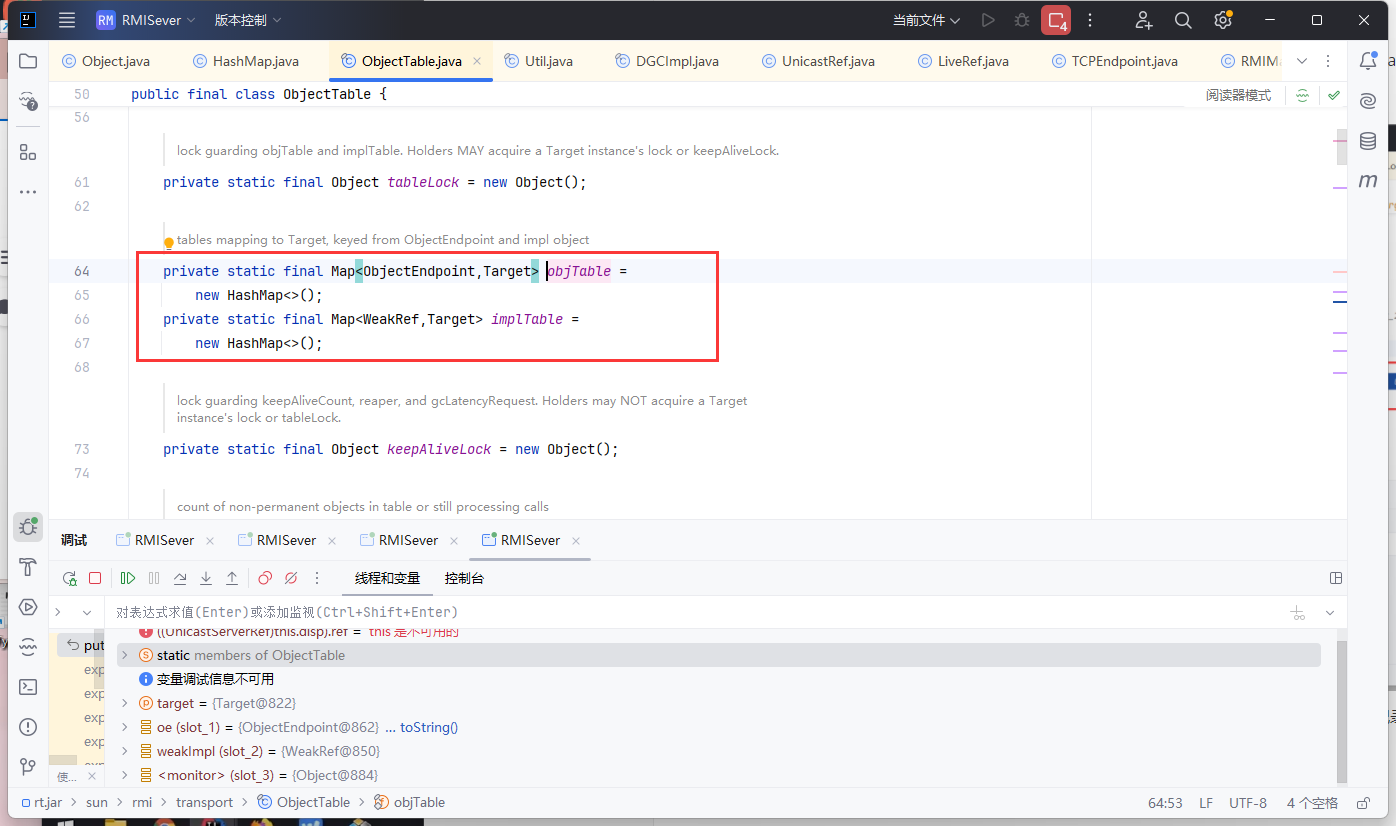Open the Maven tool window
The image size is (1396, 826).
pos(1368,181)
